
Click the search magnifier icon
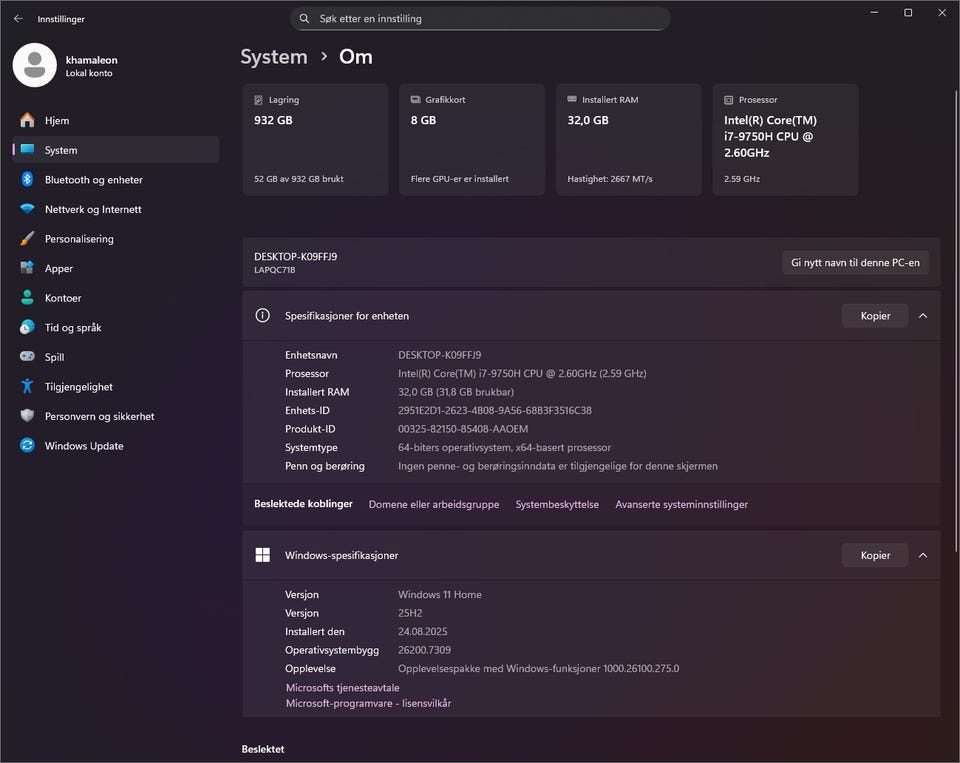pyautogui.click(x=305, y=18)
